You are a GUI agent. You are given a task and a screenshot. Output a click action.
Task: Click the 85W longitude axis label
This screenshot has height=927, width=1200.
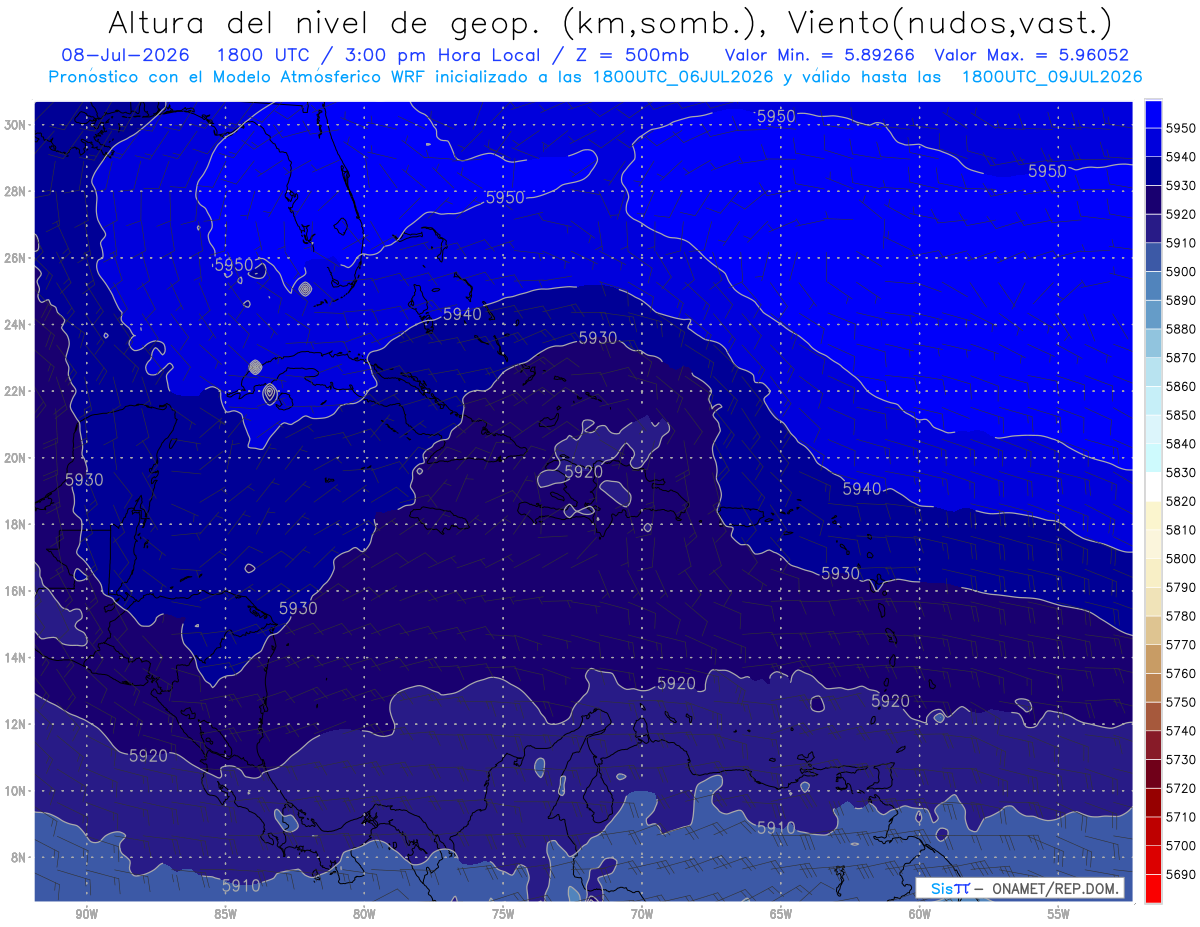pyautogui.click(x=225, y=914)
